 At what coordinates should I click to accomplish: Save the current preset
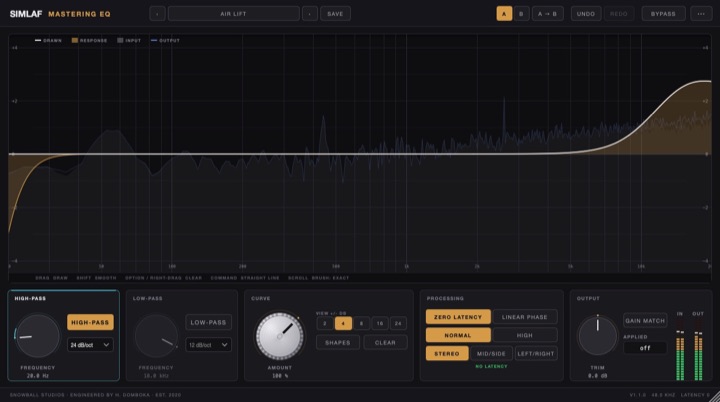335,14
